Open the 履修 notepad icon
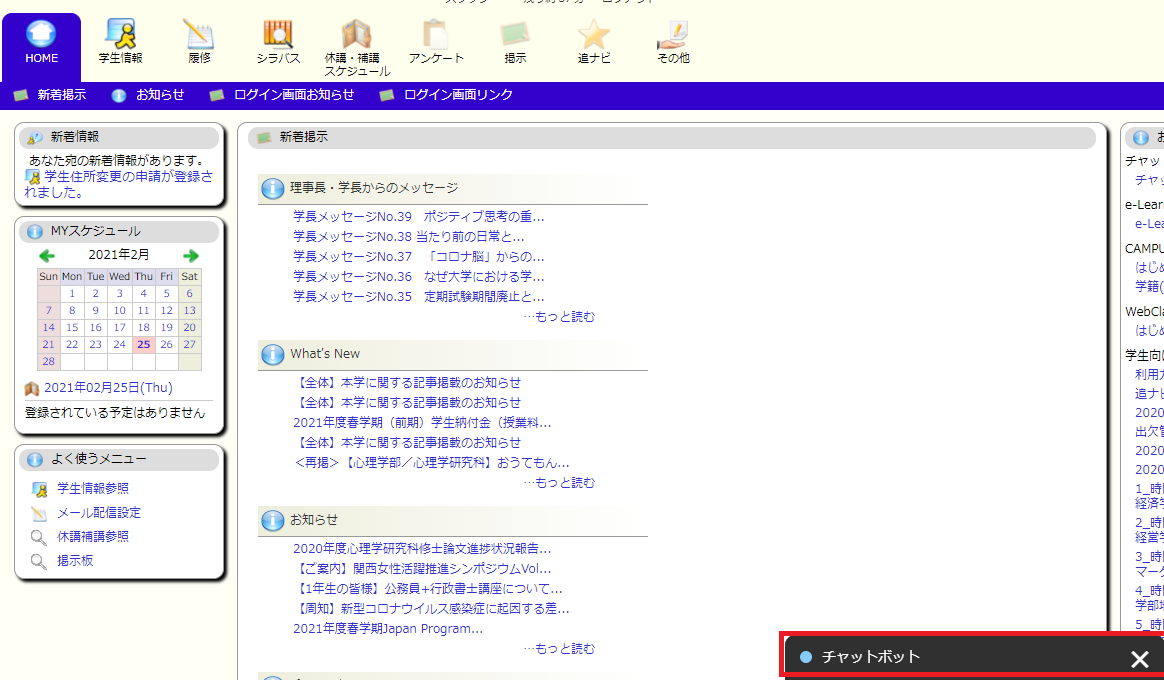Viewport: 1164px width, 680px height. [x=199, y=34]
